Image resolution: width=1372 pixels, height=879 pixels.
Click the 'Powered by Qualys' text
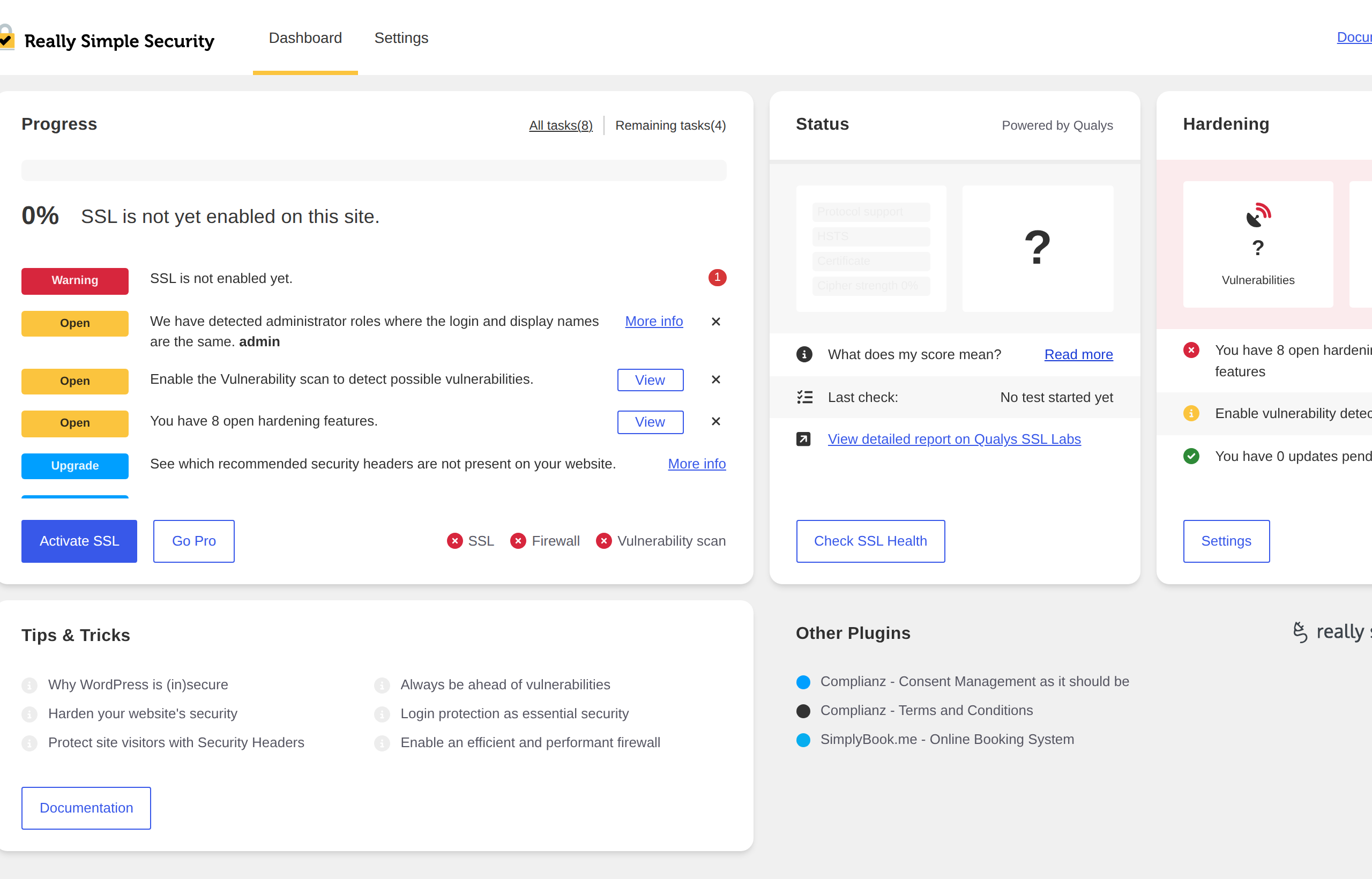tap(1057, 125)
